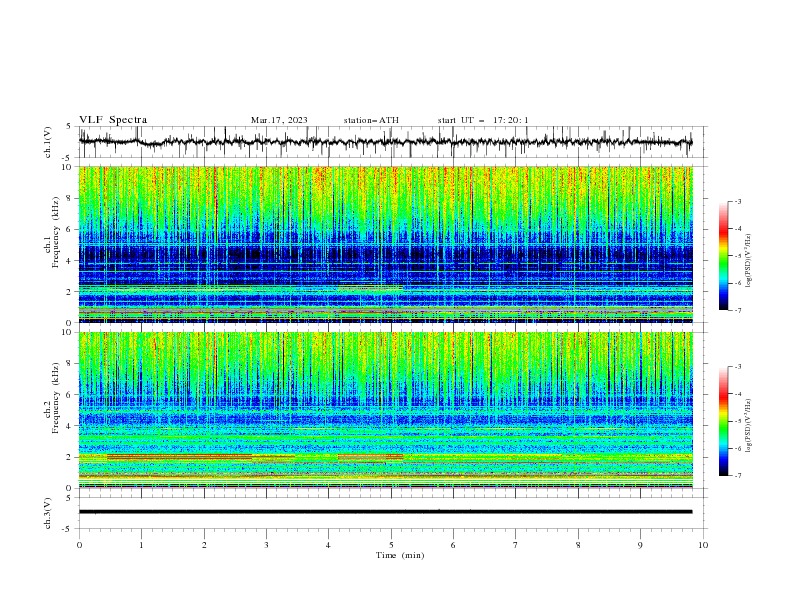This screenshot has width=792, height=612.
Task: Click the 'VLF Spectra' title text
Action: (x=113, y=120)
